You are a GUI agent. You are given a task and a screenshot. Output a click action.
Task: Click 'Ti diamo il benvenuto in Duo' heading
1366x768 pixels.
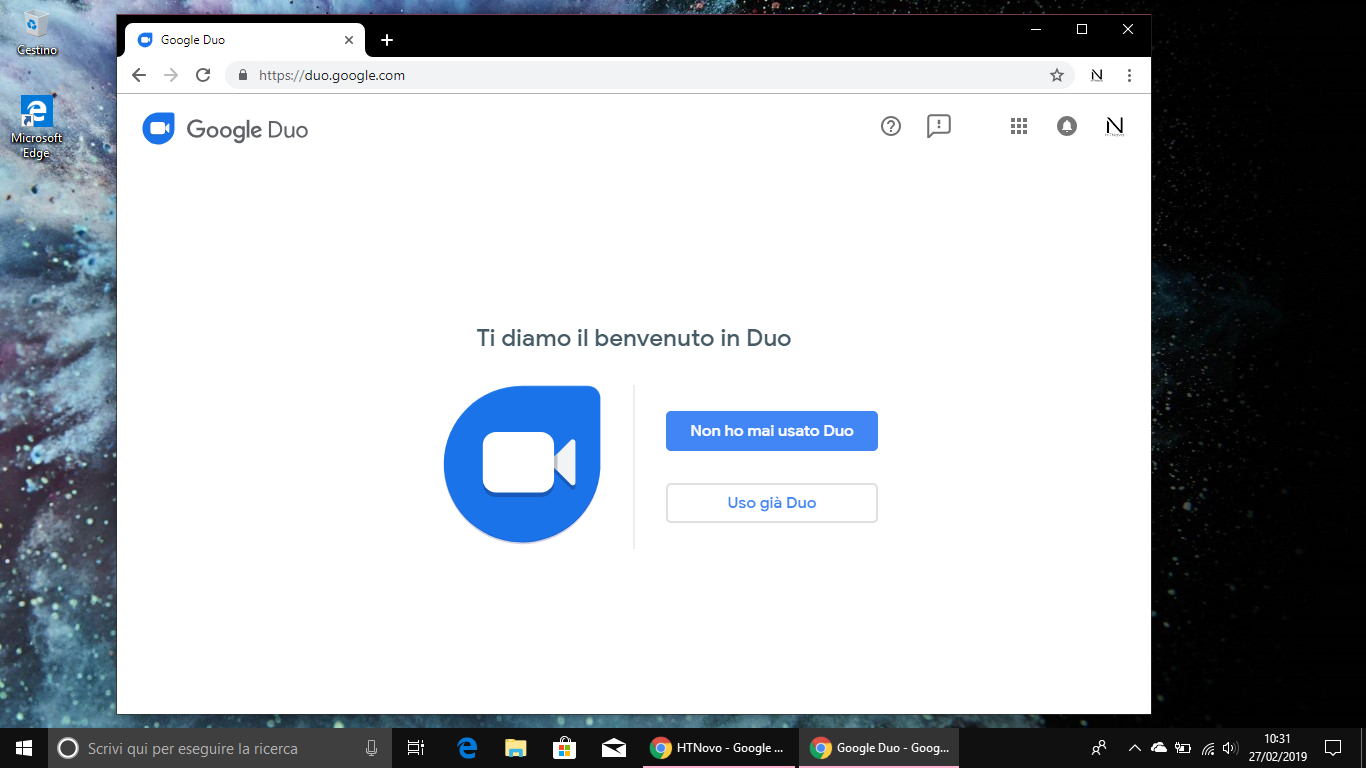point(634,338)
